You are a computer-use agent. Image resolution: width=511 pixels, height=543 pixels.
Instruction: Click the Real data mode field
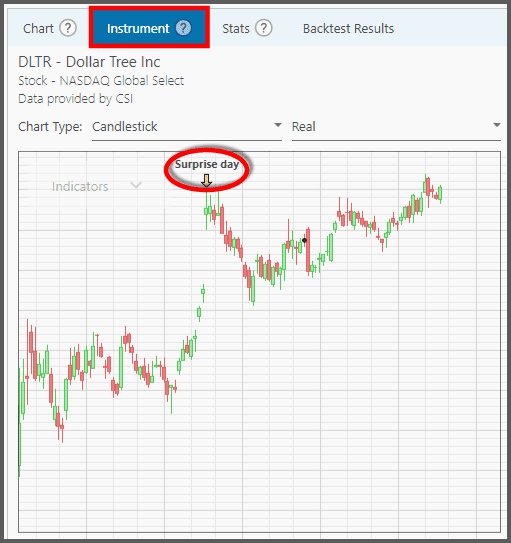pos(396,127)
